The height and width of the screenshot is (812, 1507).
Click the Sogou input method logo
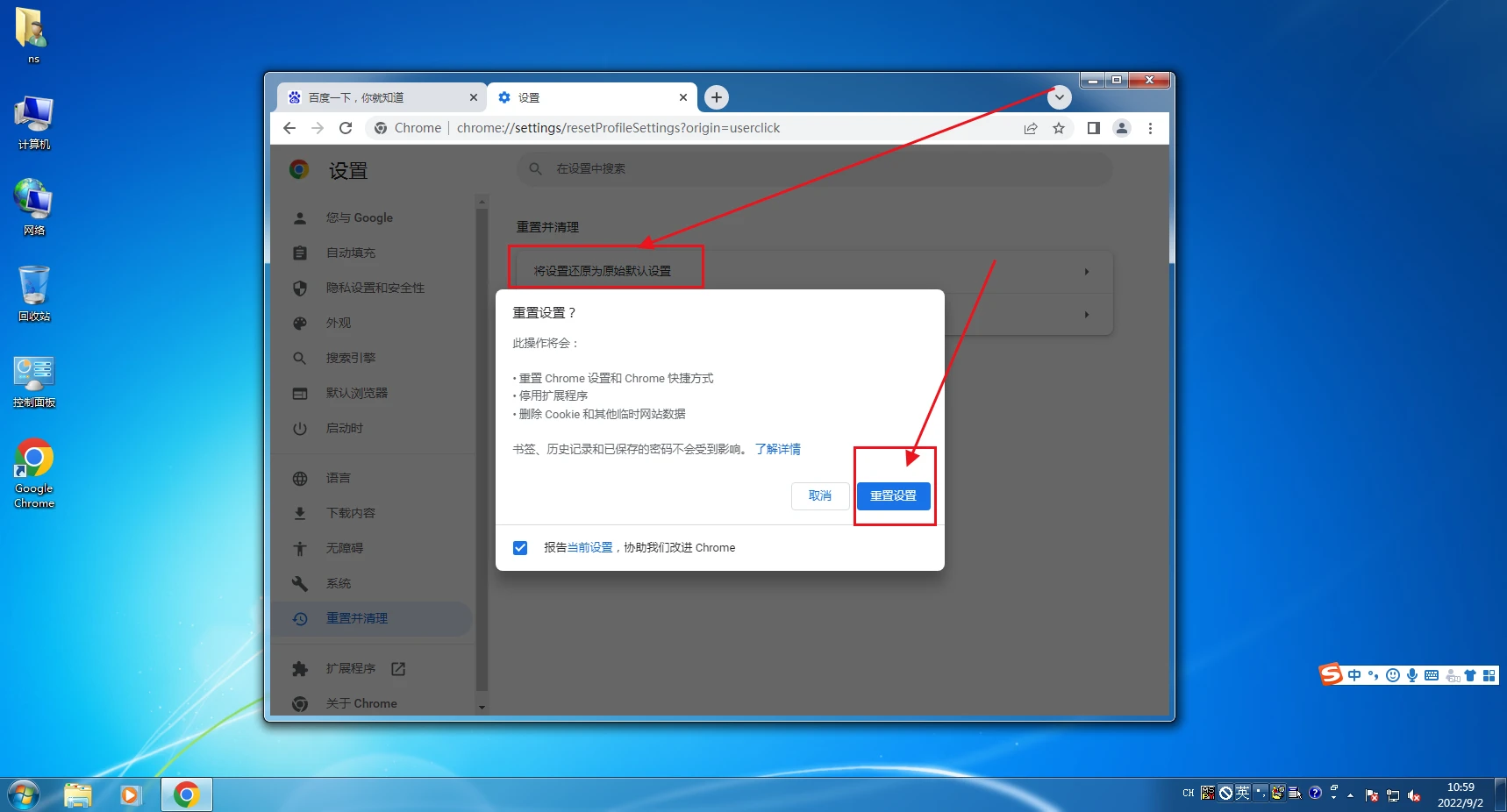pyautogui.click(x=1331, y=674)
